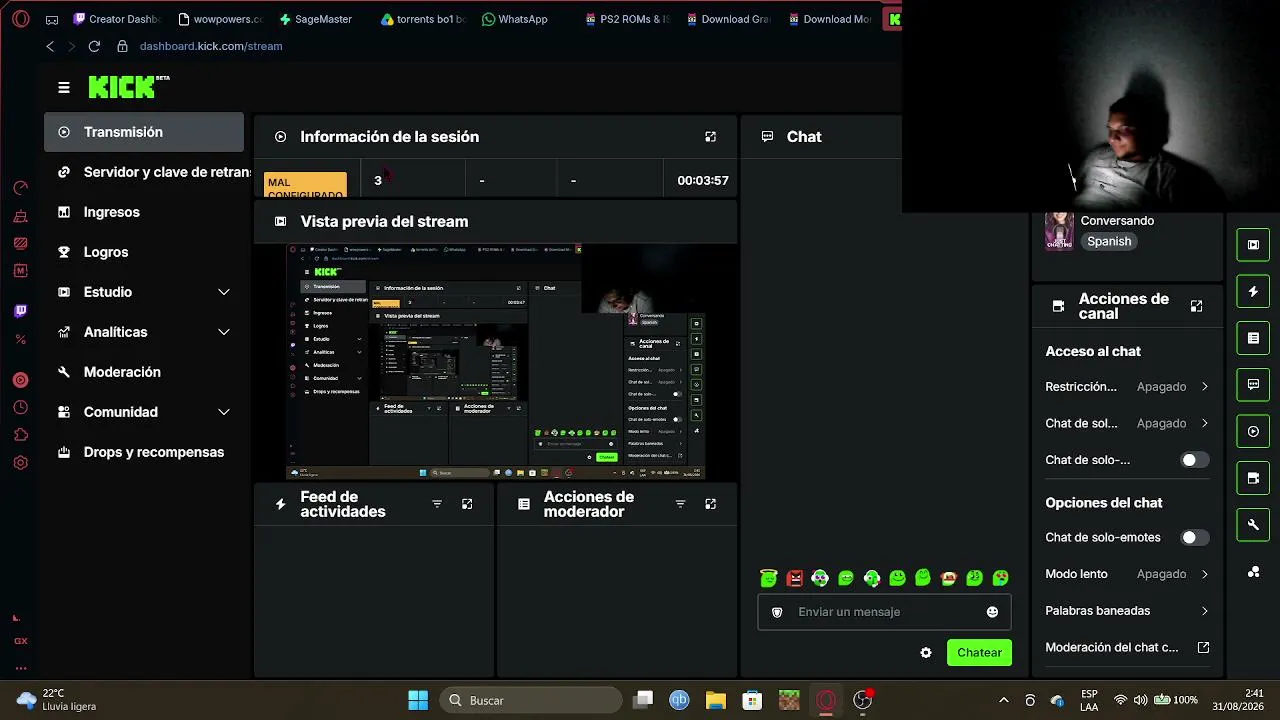This screenshot has width=1280, height=720.
Task: Open the Restricción chat access setting
Action: click(x=1127, y=387)
